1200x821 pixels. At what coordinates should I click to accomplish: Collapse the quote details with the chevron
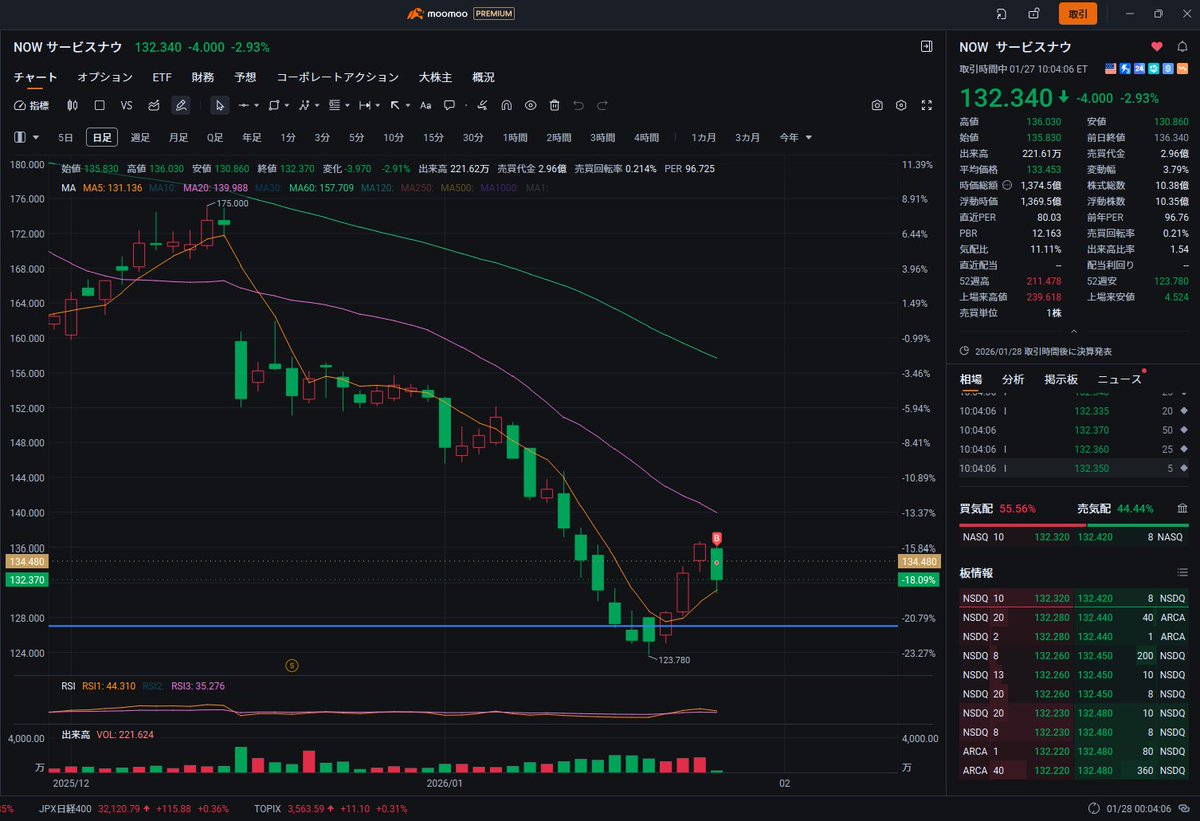pos(1073,330)
